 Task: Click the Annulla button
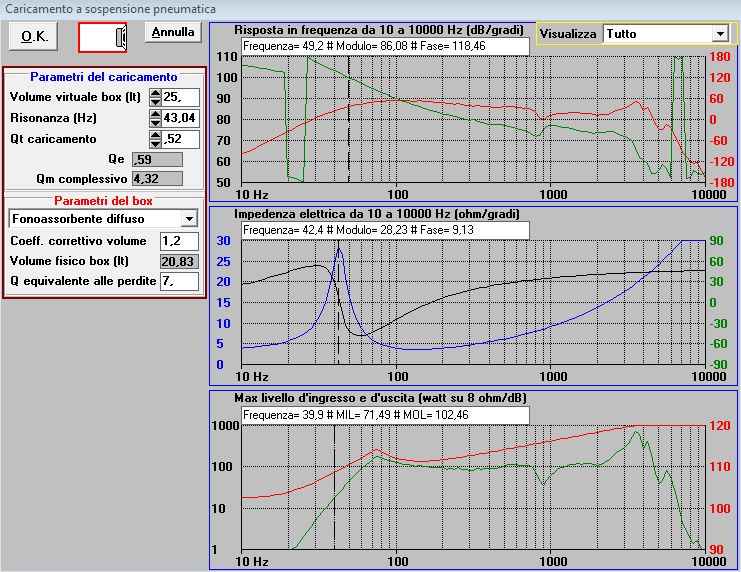[173, 32]
